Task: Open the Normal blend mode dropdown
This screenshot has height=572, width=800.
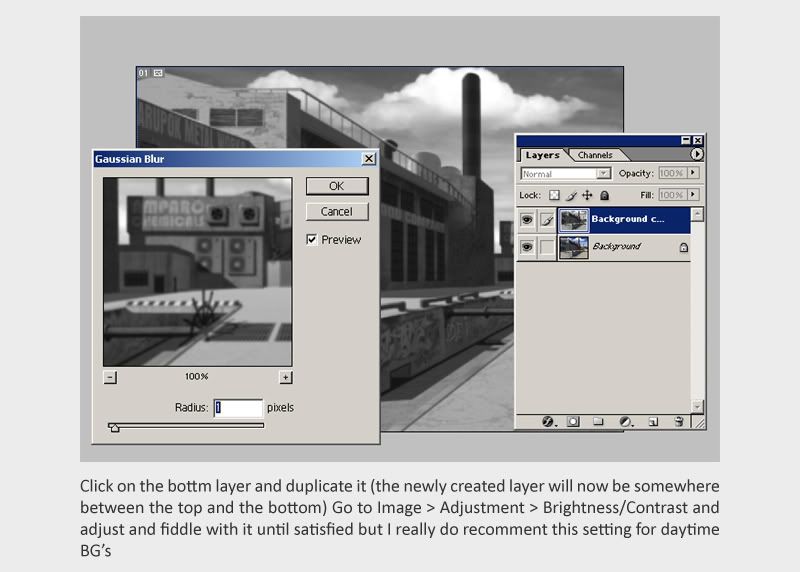Action: pos(566,174)
